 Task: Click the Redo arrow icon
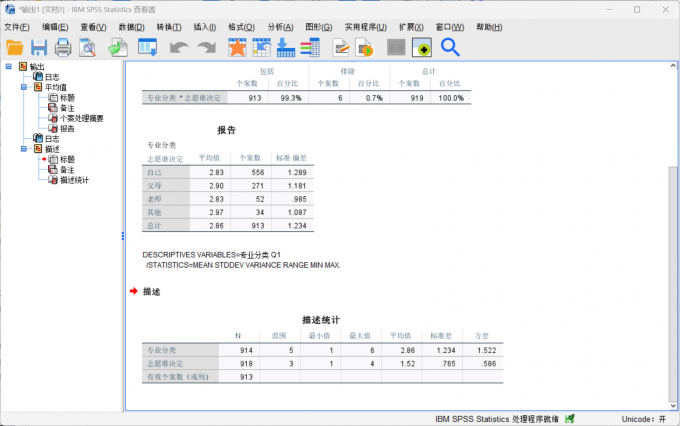click(206, 47)
